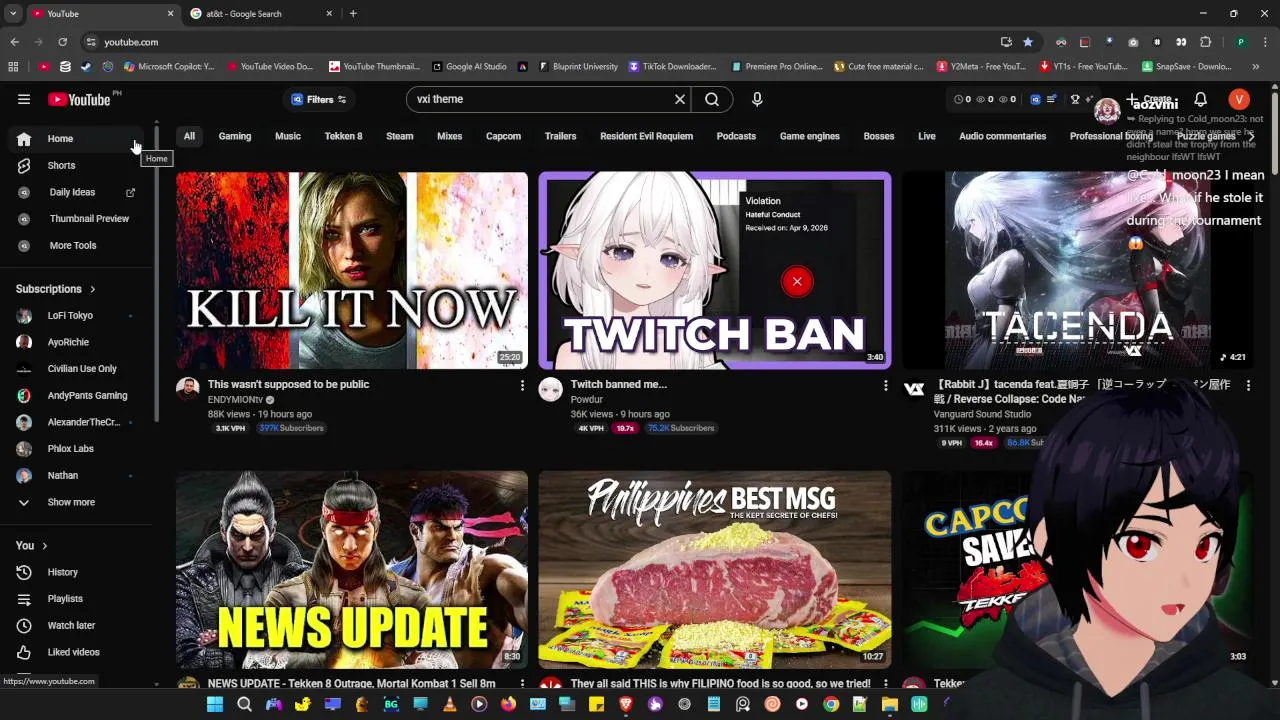This screenshot has height=720, width=1280.
Task: Open options menu for Twitch banned video
Action: click(885, 385)
